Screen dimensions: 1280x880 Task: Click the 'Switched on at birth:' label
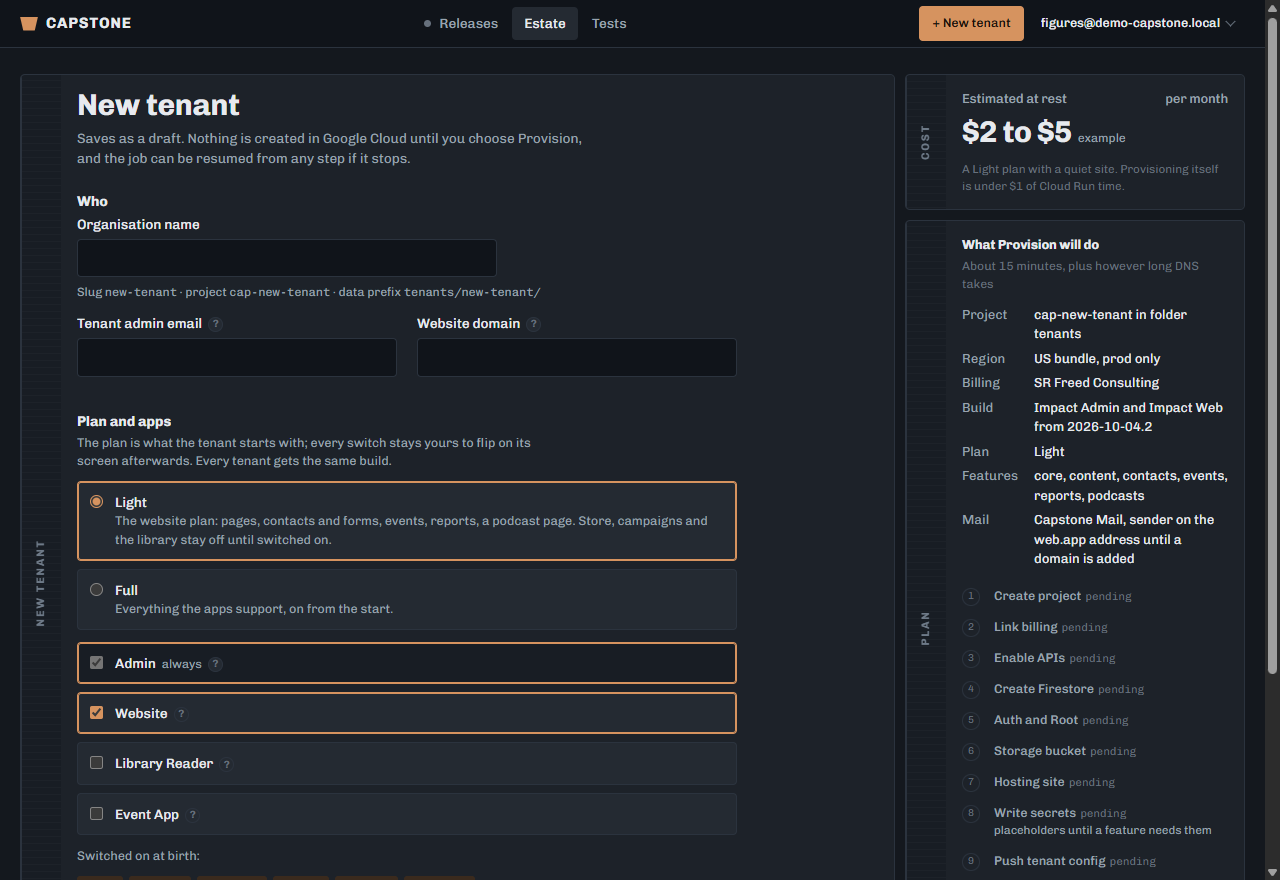(x=138, y=856)
